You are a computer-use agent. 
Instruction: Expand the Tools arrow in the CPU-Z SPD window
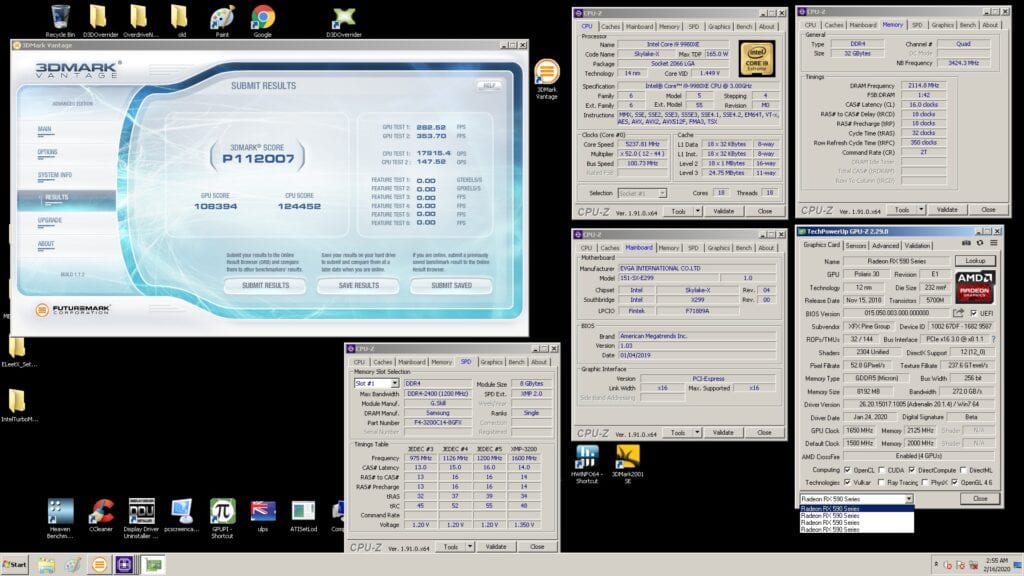click(x=470, y=547)
